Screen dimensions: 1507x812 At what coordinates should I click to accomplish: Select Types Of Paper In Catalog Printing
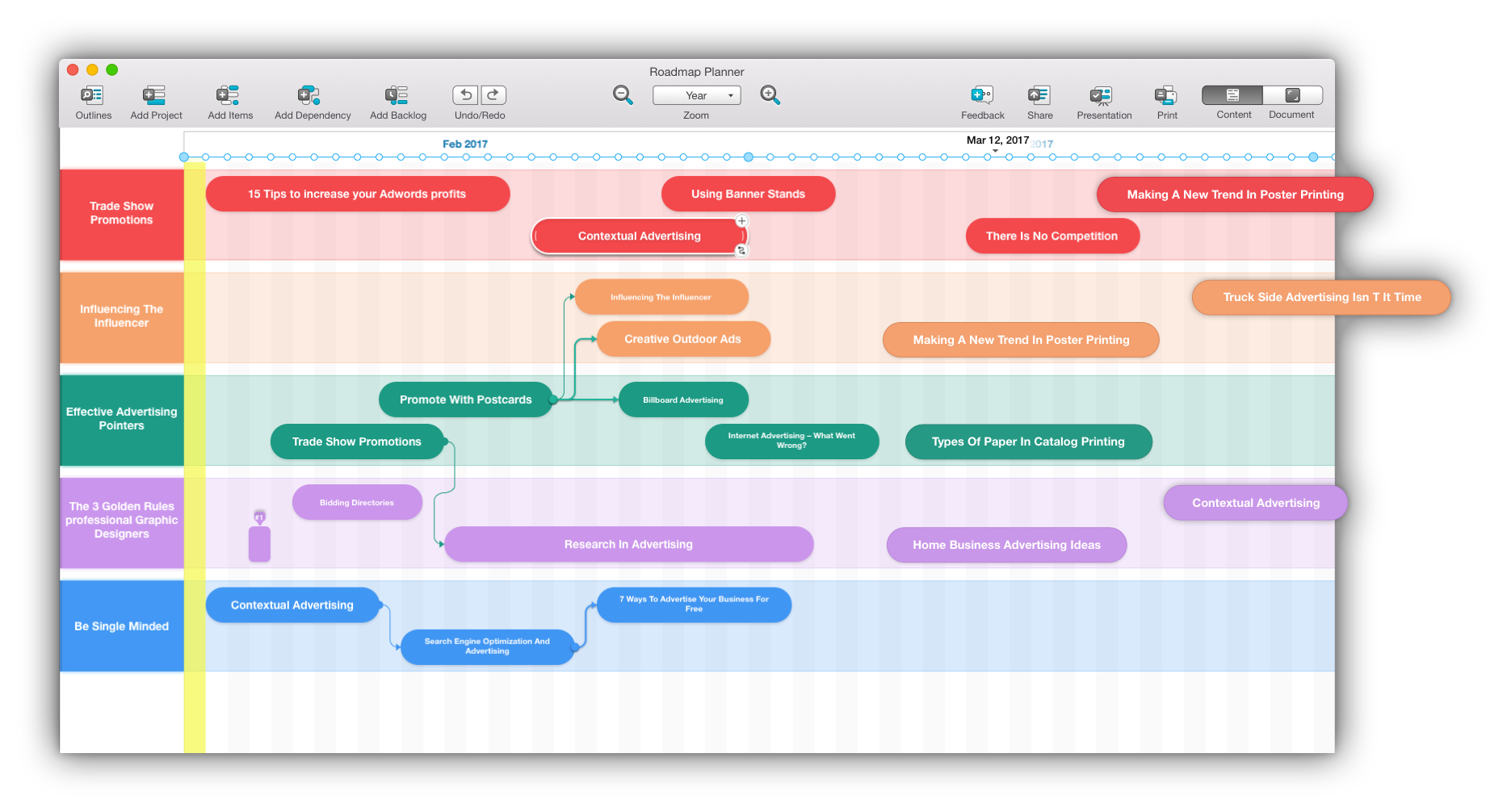tap(1028, 442)
